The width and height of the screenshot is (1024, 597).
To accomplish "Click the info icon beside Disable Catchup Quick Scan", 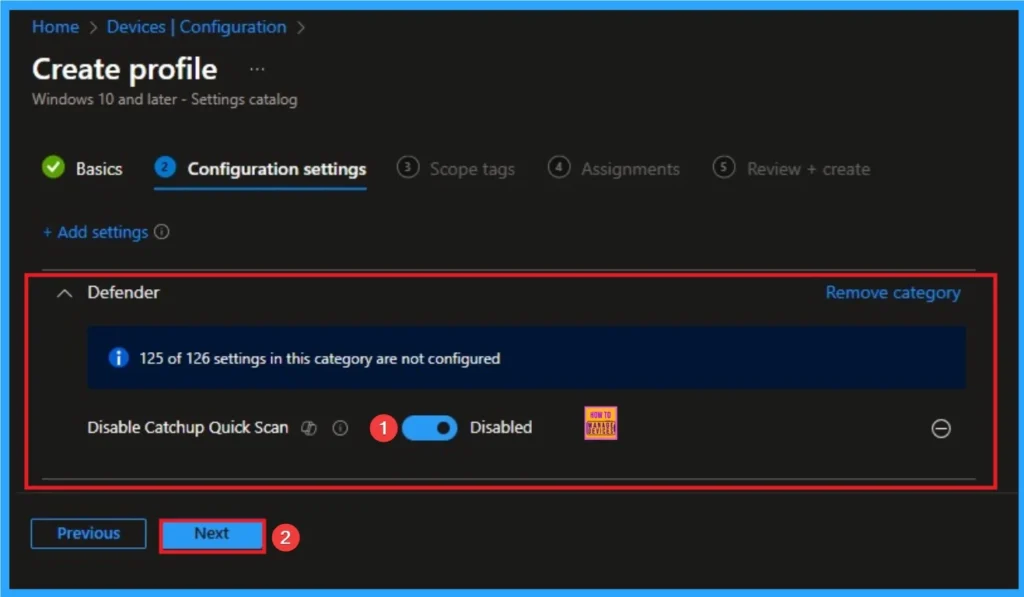I will 340,427.
